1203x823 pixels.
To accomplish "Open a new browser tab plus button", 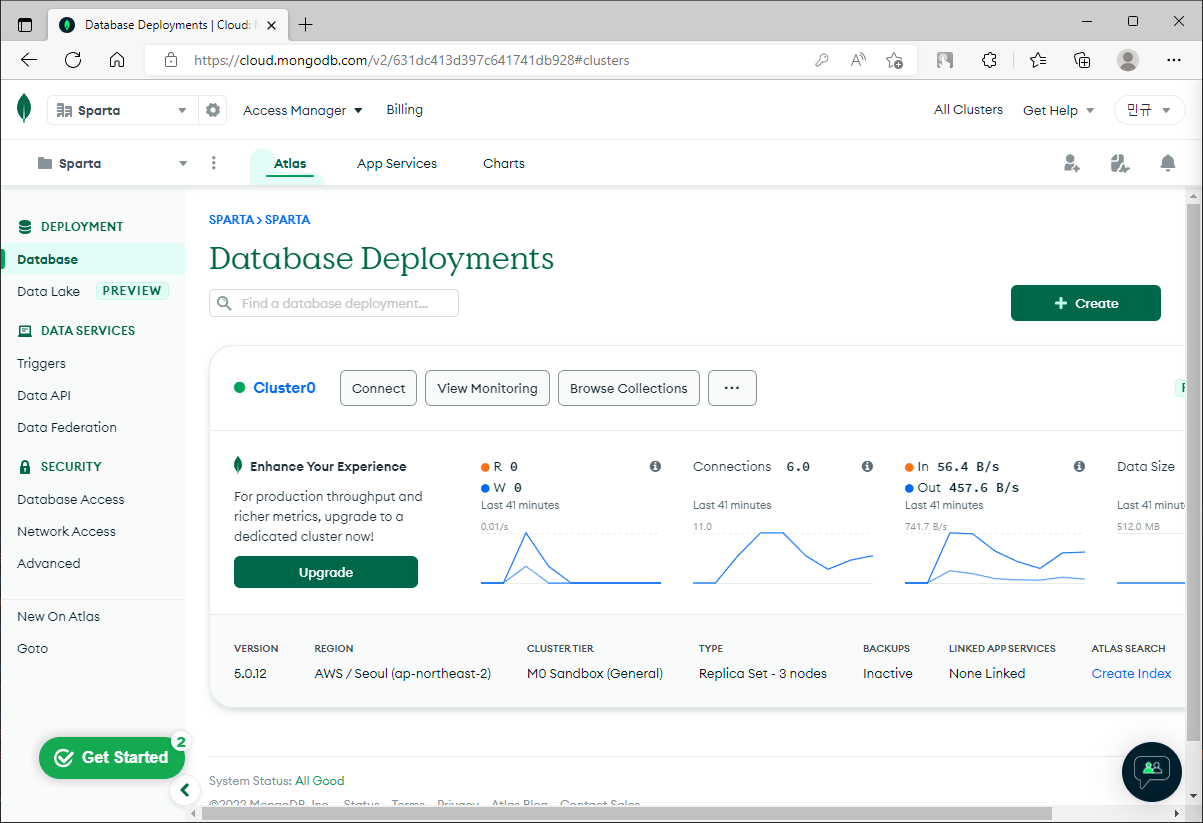I will pos(306,24).
